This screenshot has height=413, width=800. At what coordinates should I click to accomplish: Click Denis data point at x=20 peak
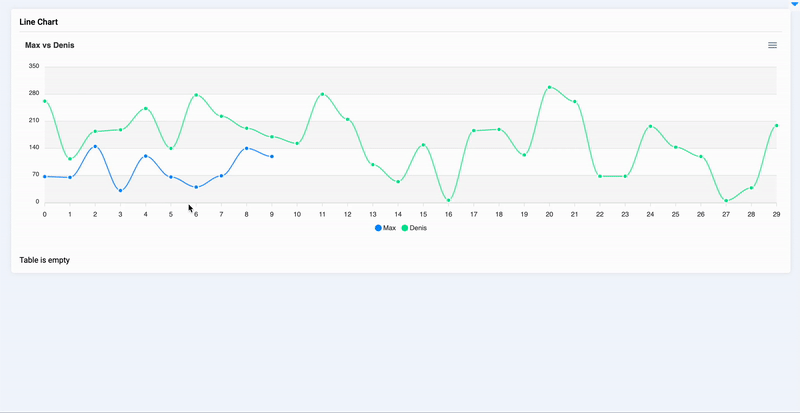(549, 88)
